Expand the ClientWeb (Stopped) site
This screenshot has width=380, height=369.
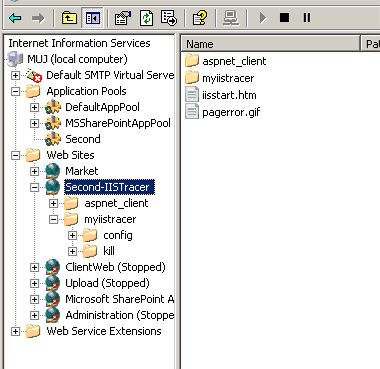tap(34, 267)
